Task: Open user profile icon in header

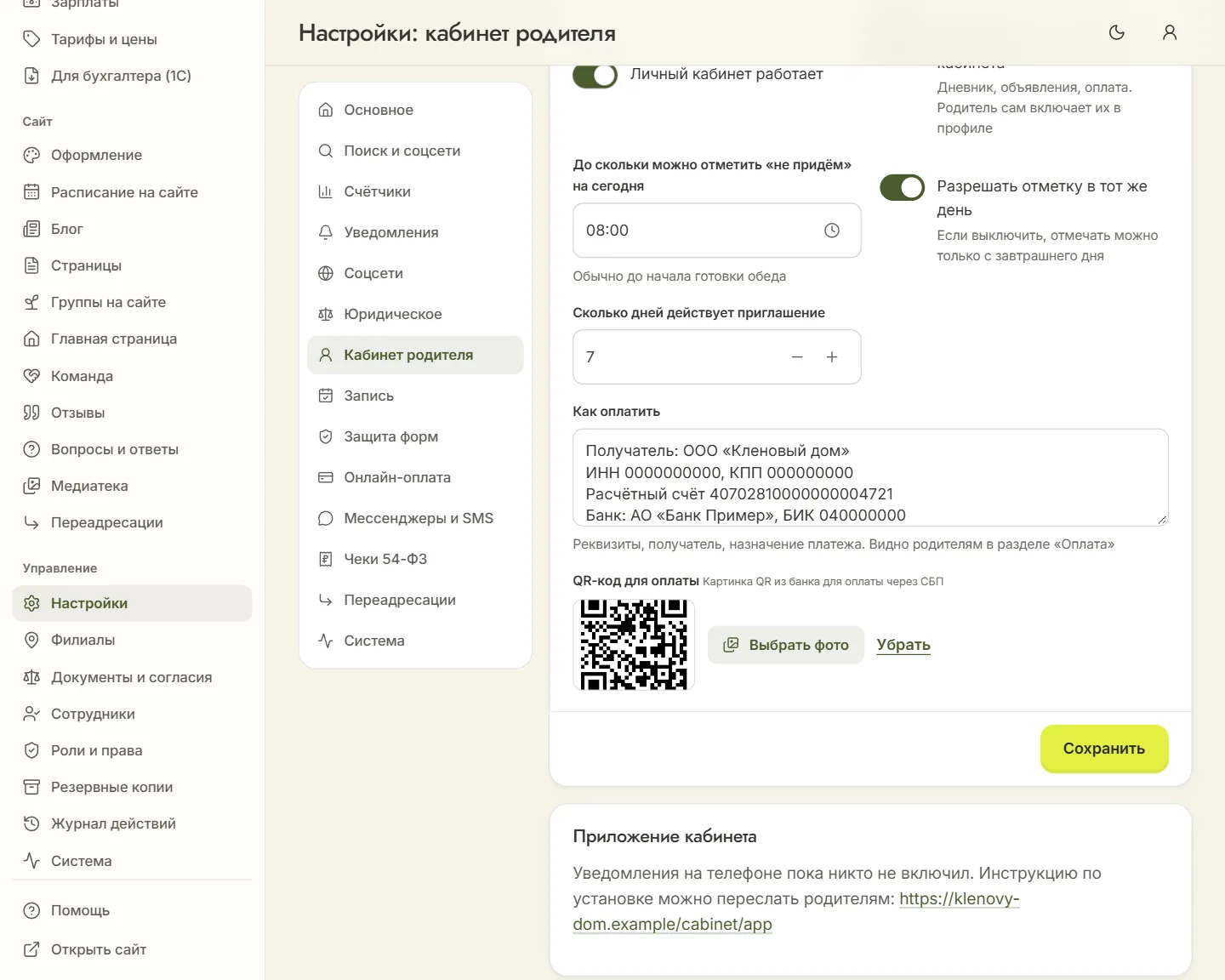Action: point(1170,32)
